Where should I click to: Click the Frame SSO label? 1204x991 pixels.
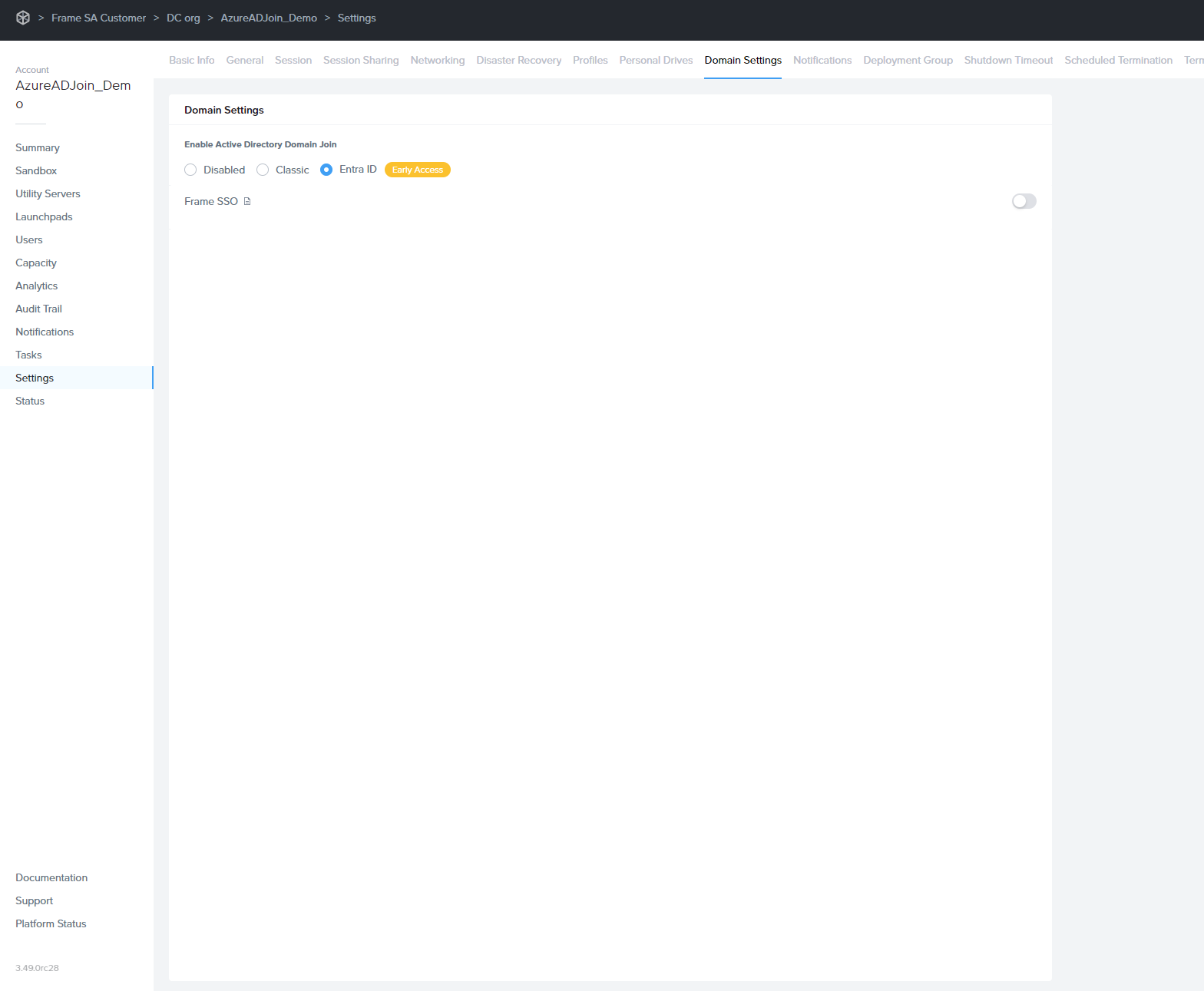click(211, 201)
